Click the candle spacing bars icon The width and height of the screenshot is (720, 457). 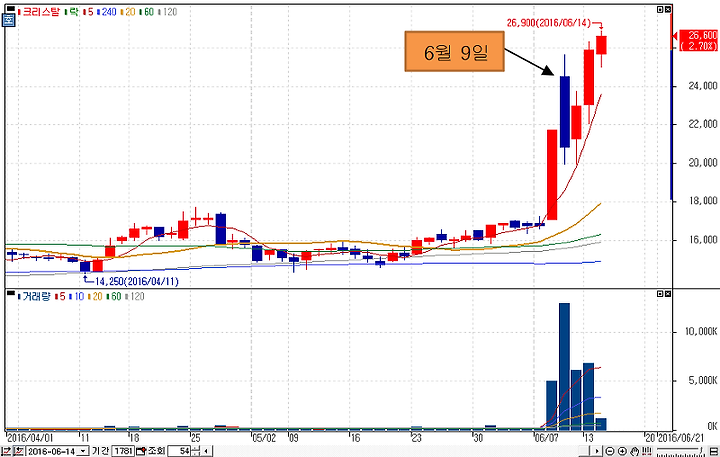pyautogui.click(x=647, y=450)
